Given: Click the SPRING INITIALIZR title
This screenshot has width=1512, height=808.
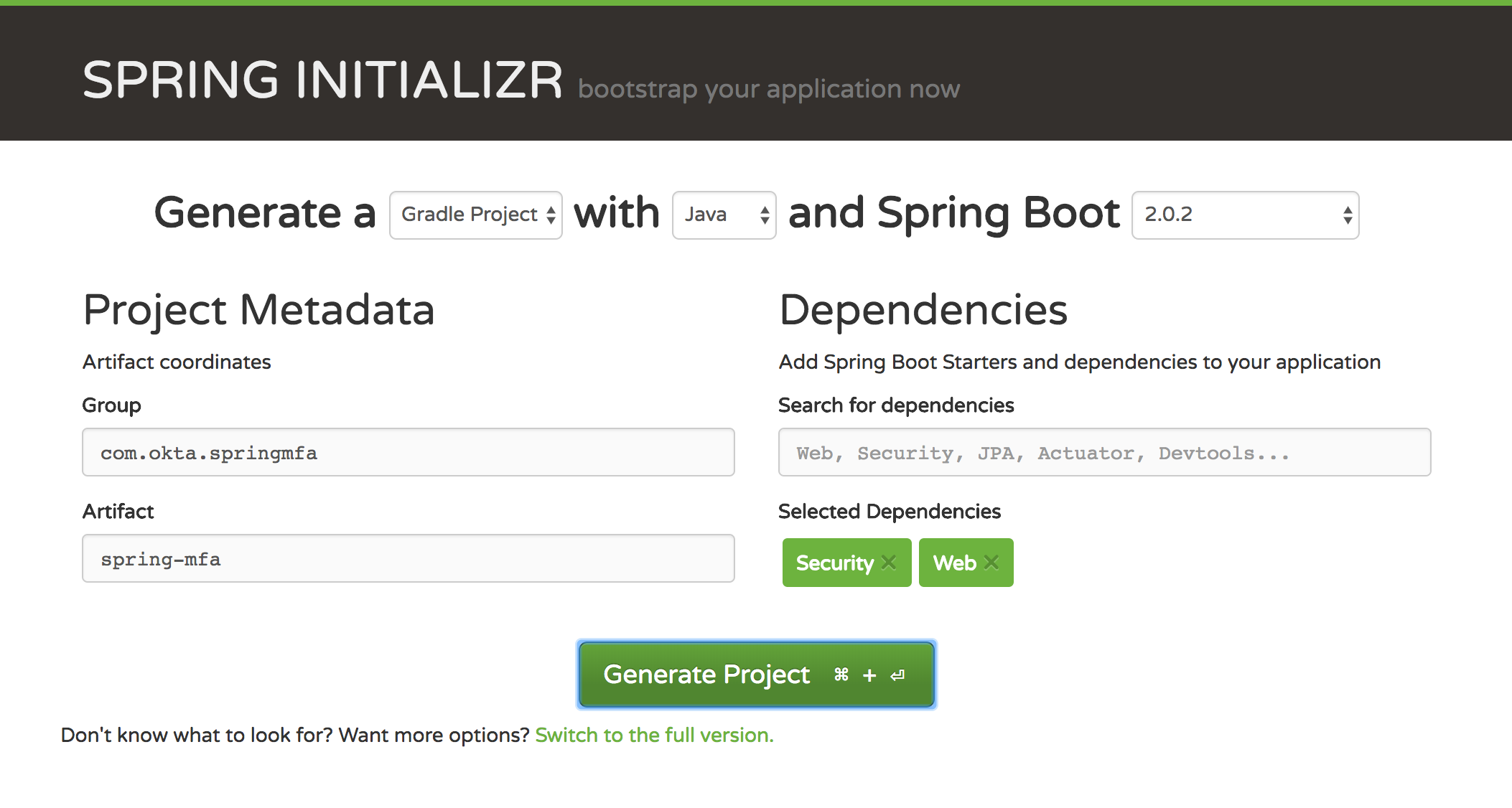Looking at the screenshot, I should 322,80.
